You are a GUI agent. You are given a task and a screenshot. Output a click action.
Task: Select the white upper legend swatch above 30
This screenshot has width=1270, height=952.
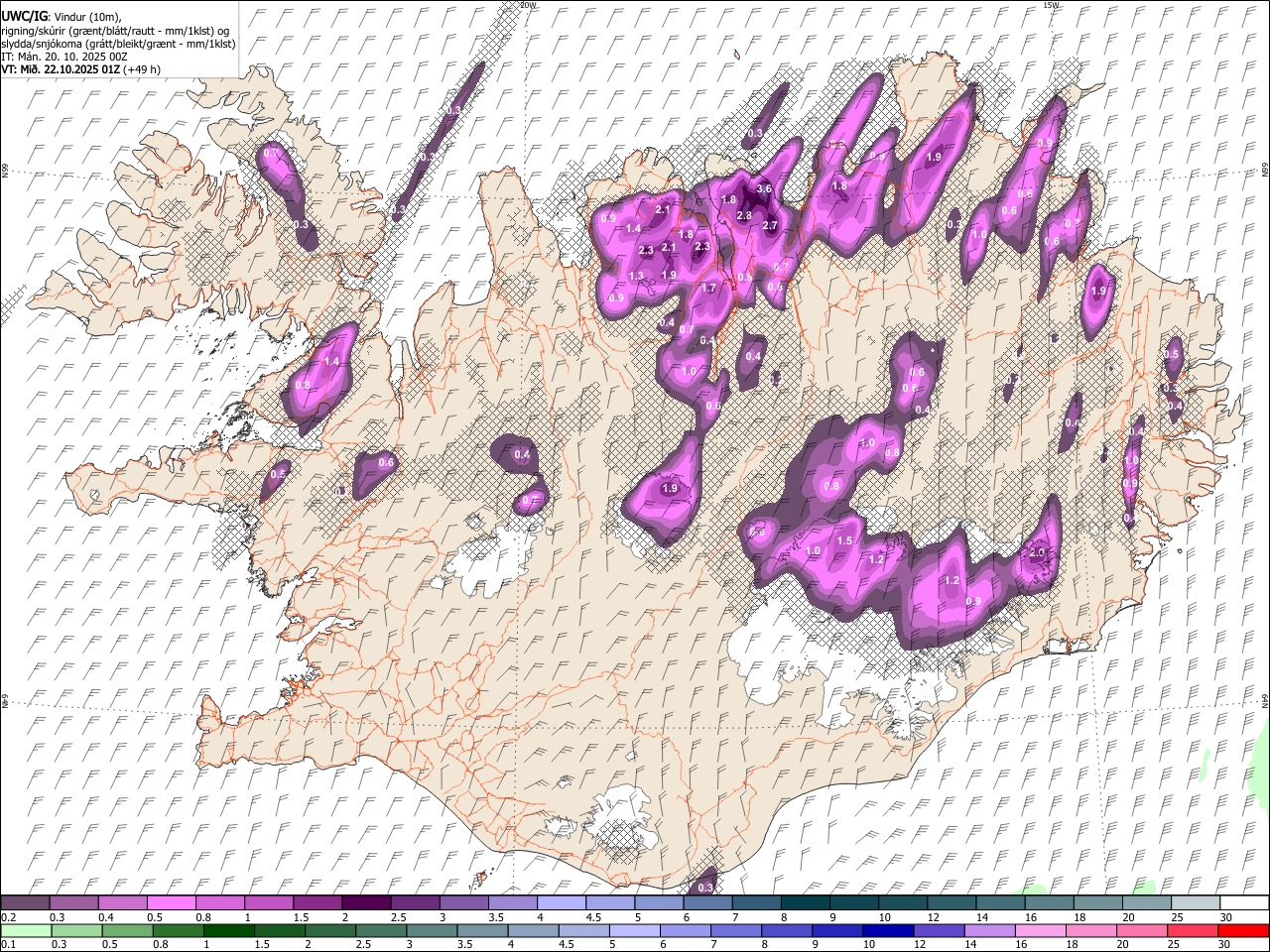[1243, 902]
